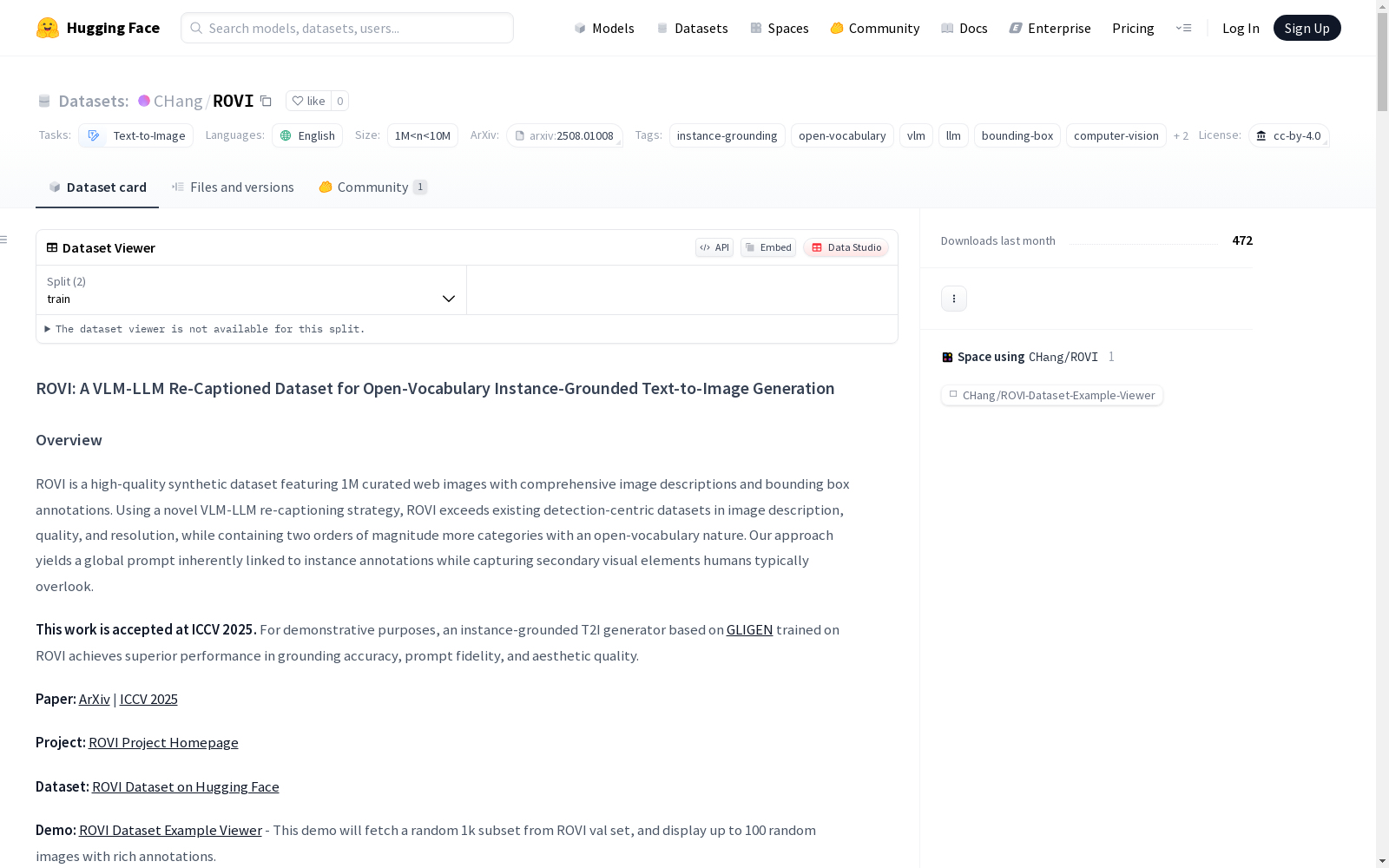Select the open-vocabulary tag
1389x868 pixels.
pyautogui.click(x=842, y=135)
